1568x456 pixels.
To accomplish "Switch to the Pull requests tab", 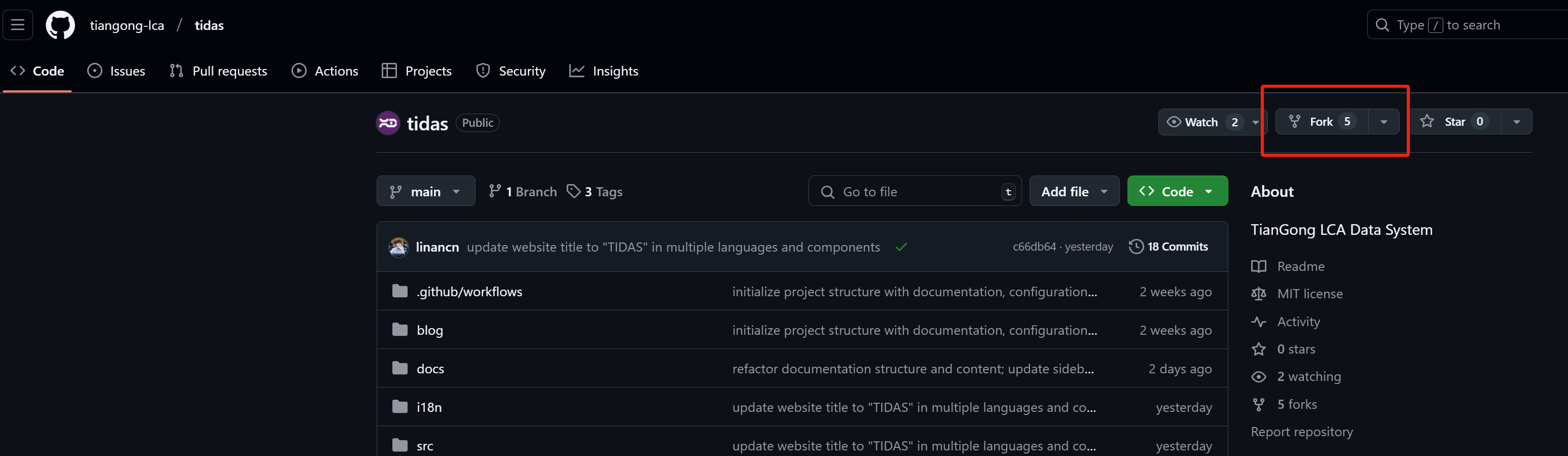I will point(218,71).
